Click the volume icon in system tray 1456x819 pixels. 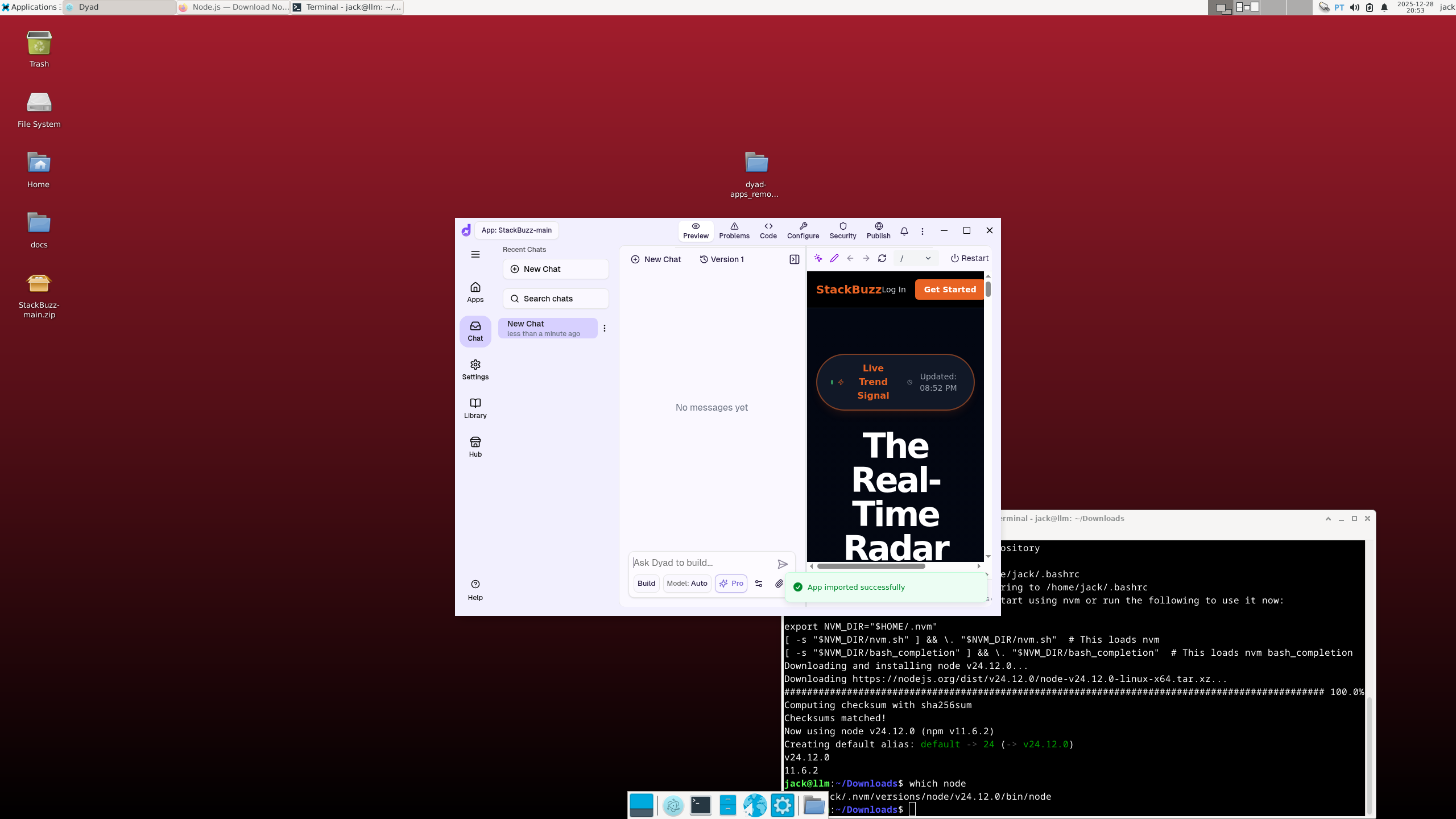1355,7
